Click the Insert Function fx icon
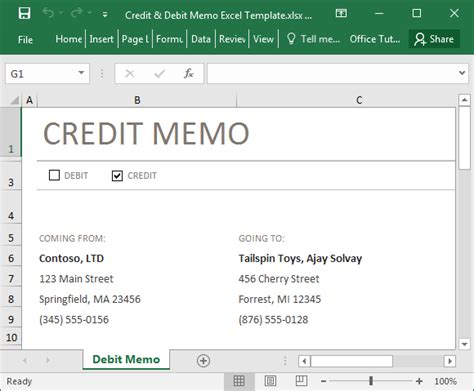The width and height of the screenshot is (474, 391). pos(189,73)
